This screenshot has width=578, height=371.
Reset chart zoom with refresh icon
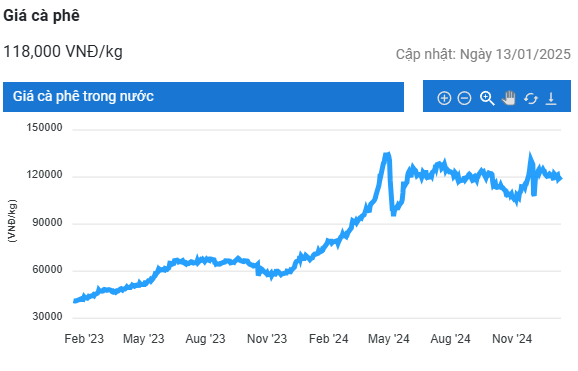530,98
